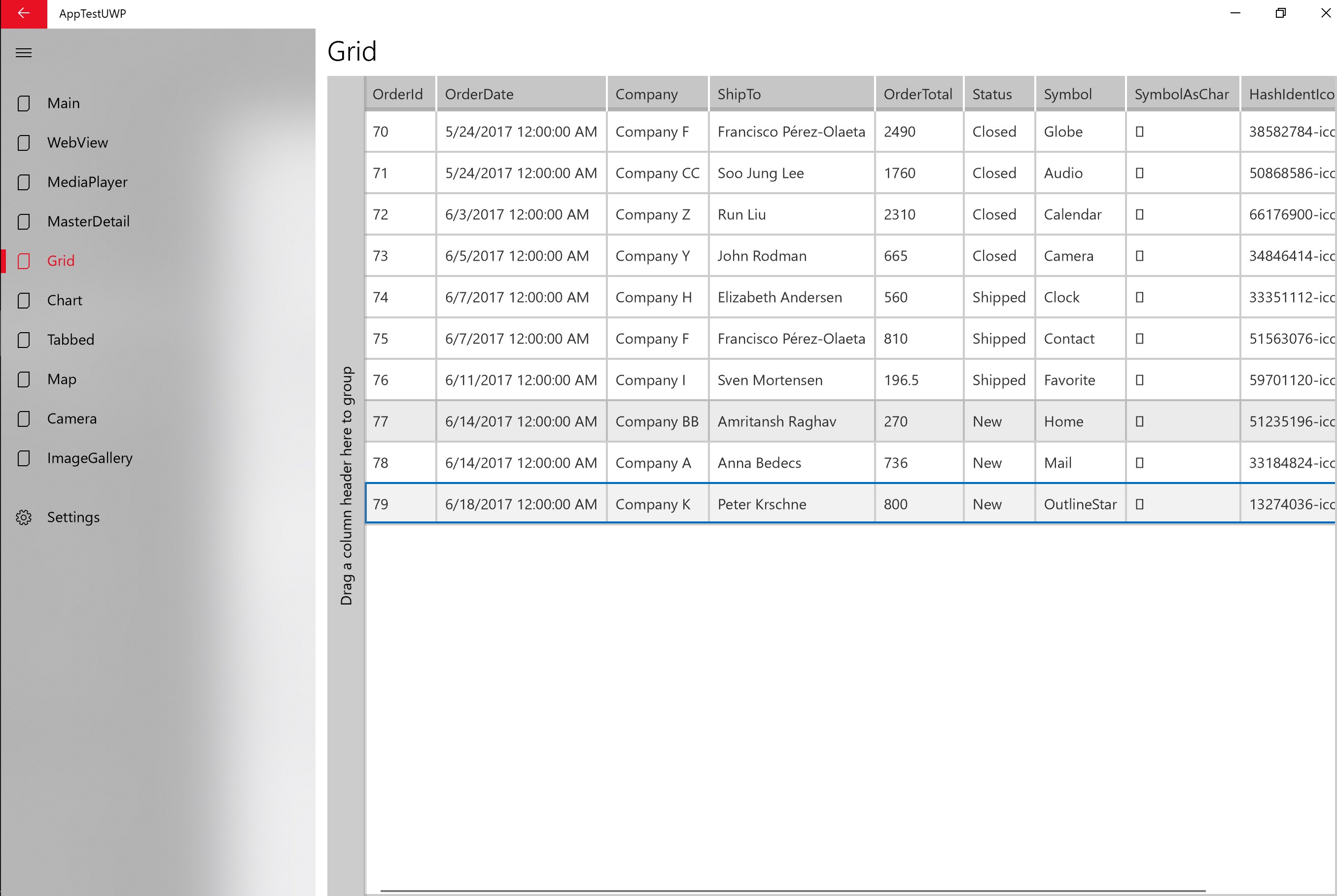Sort by the OrderDate column header

tap(520, 94)
